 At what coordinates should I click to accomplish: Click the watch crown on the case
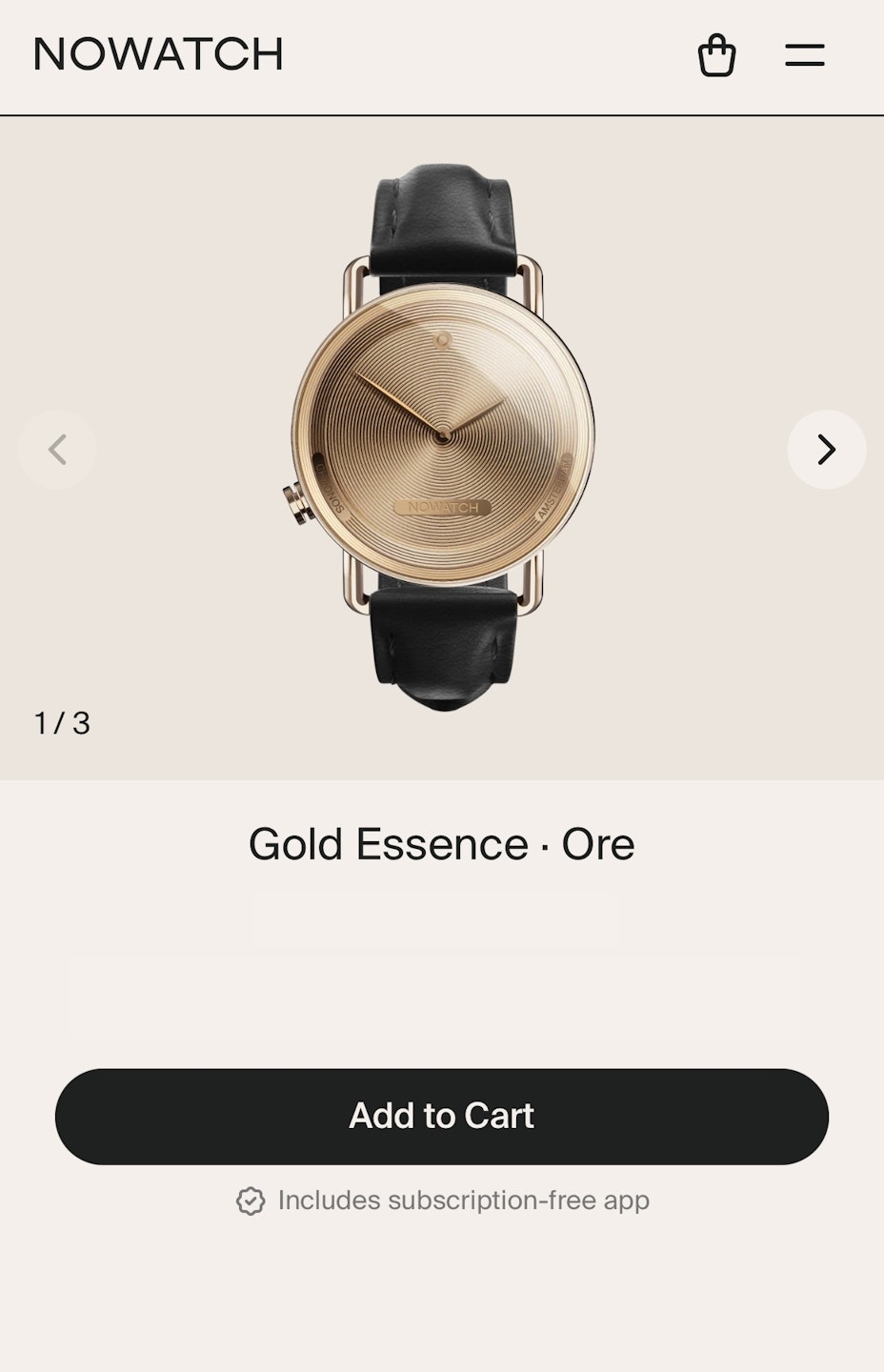pyautogui.click(x=298, y=503)
